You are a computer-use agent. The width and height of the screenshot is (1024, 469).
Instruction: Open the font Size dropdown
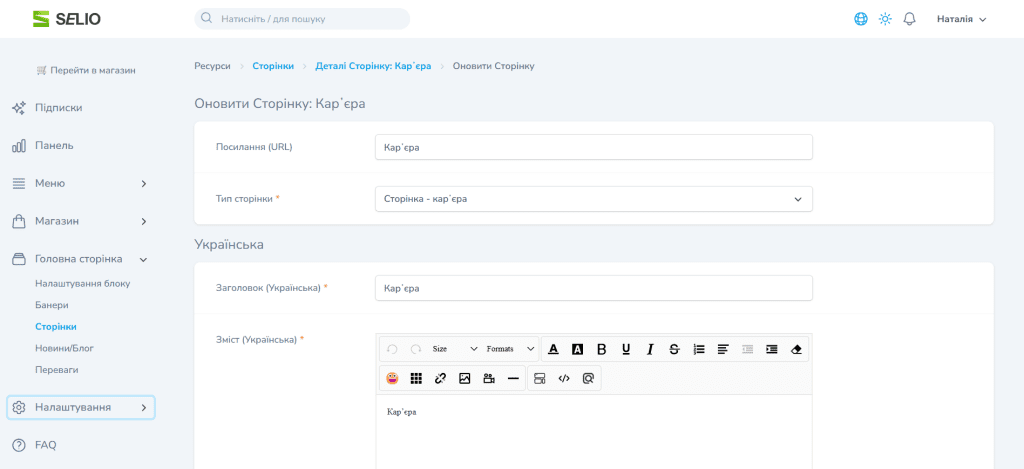point(454,349)
